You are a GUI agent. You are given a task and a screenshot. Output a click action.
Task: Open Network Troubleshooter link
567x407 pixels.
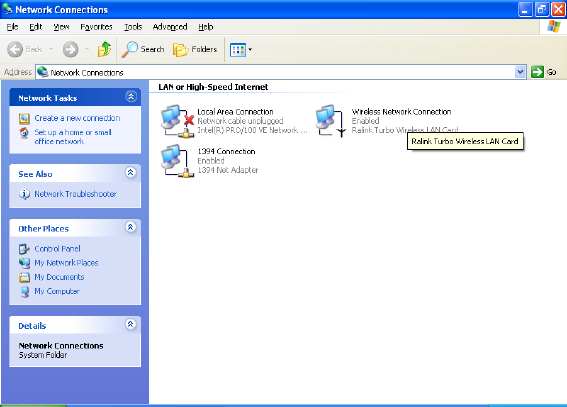[75, 194]
